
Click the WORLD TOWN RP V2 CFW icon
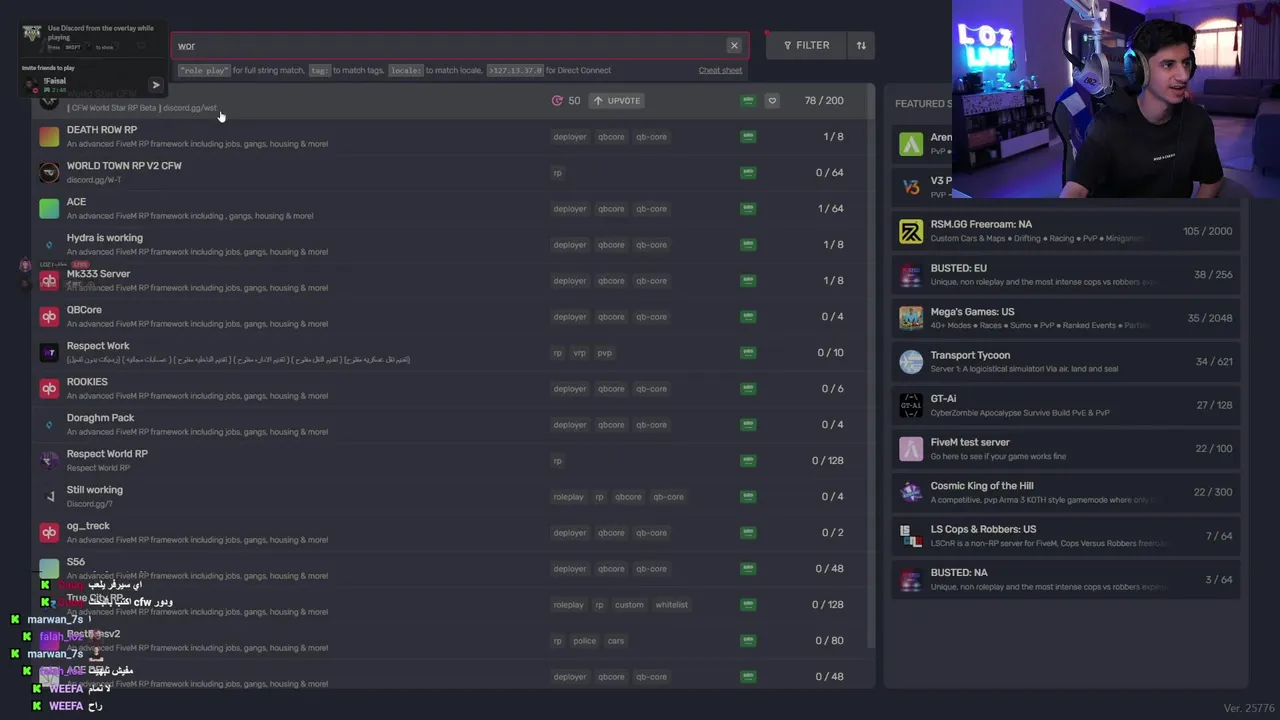tap(49, 173)
